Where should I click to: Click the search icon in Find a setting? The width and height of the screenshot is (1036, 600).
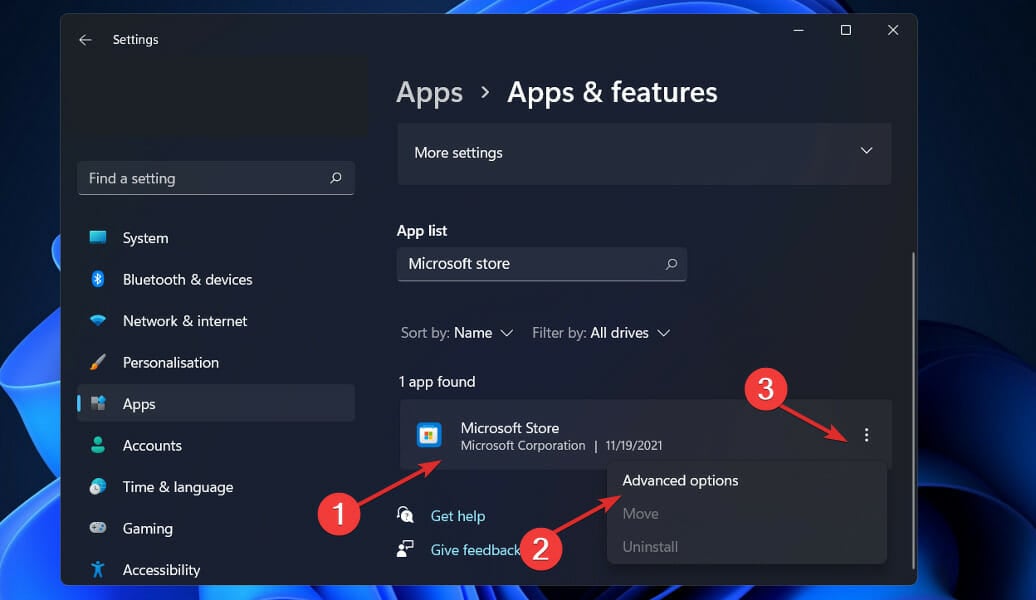[336, 178]
